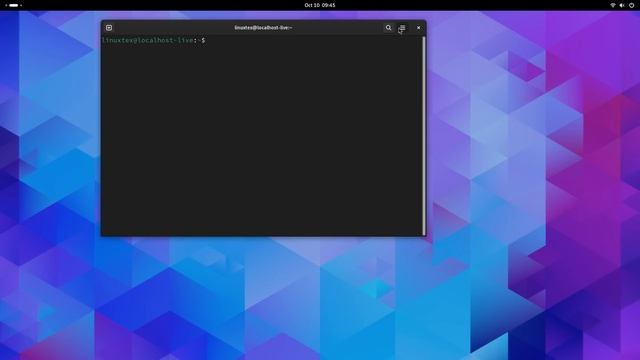Search in the terminal output
Screen dimensions: 640x360
tap(389, 28)
